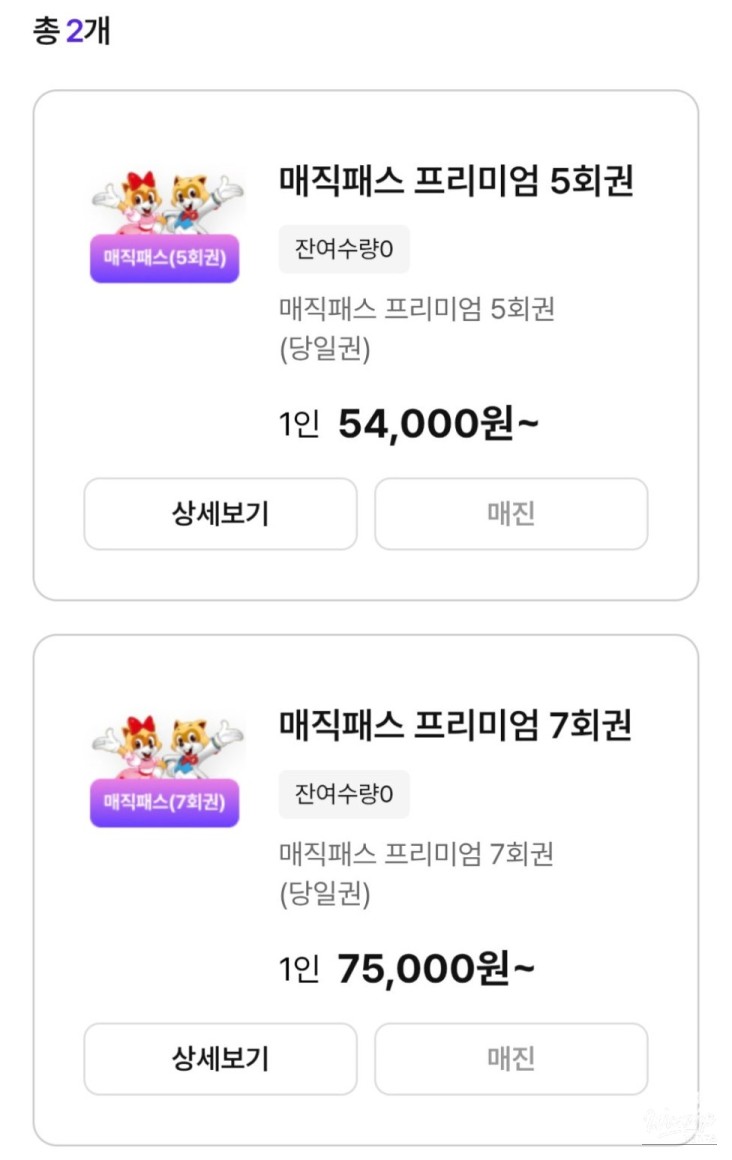Click 잔여수량0 tag on the 7회권 card
Screen dimensions: 732x1160
pyautogui.click(x=344, y=794)
